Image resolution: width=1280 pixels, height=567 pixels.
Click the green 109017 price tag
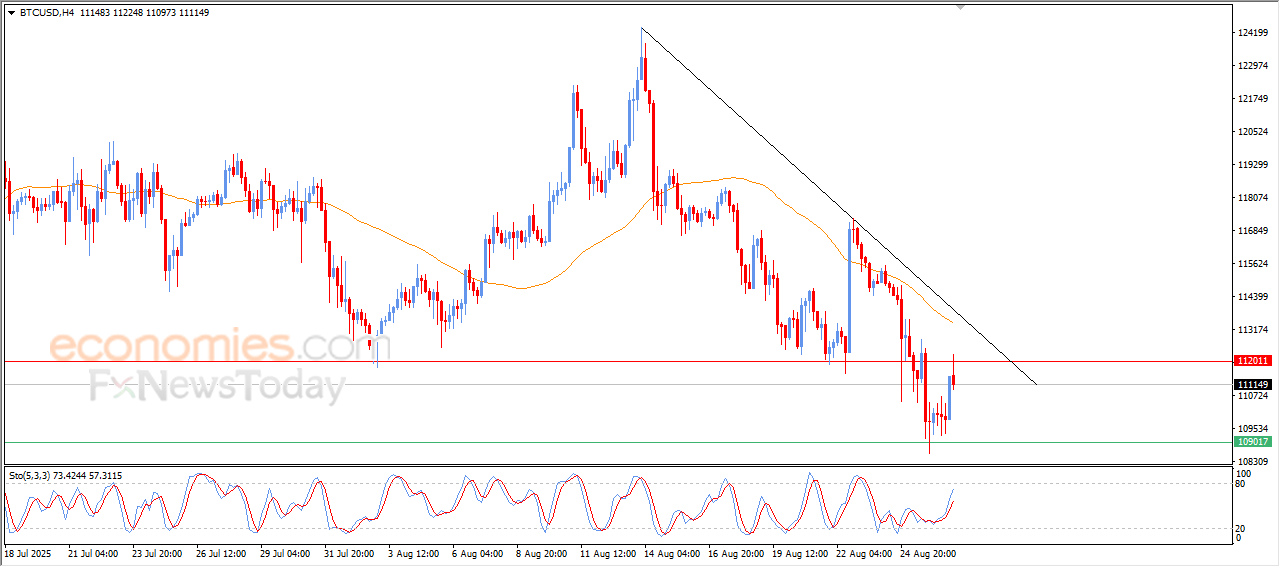pyautogui.click(x=1252, y=442)
